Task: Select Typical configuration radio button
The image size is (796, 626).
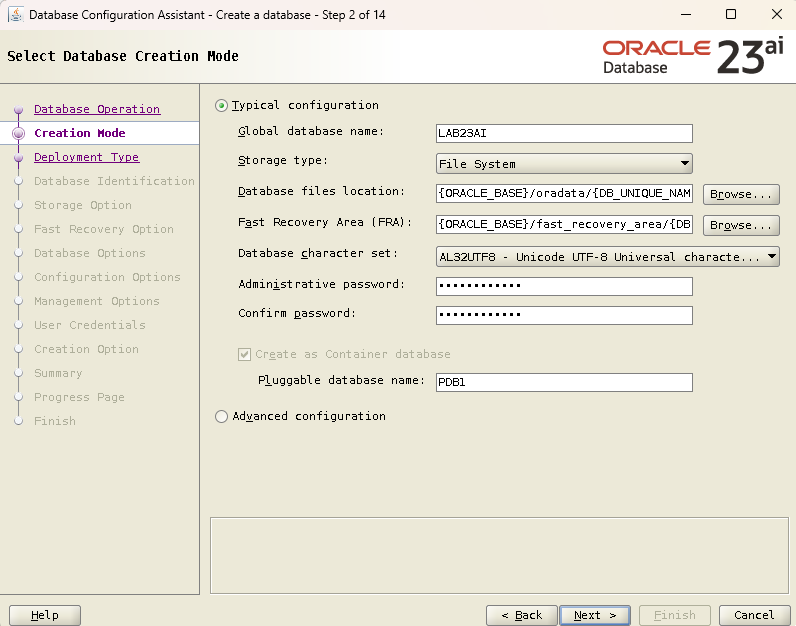Action: [221, 106]
